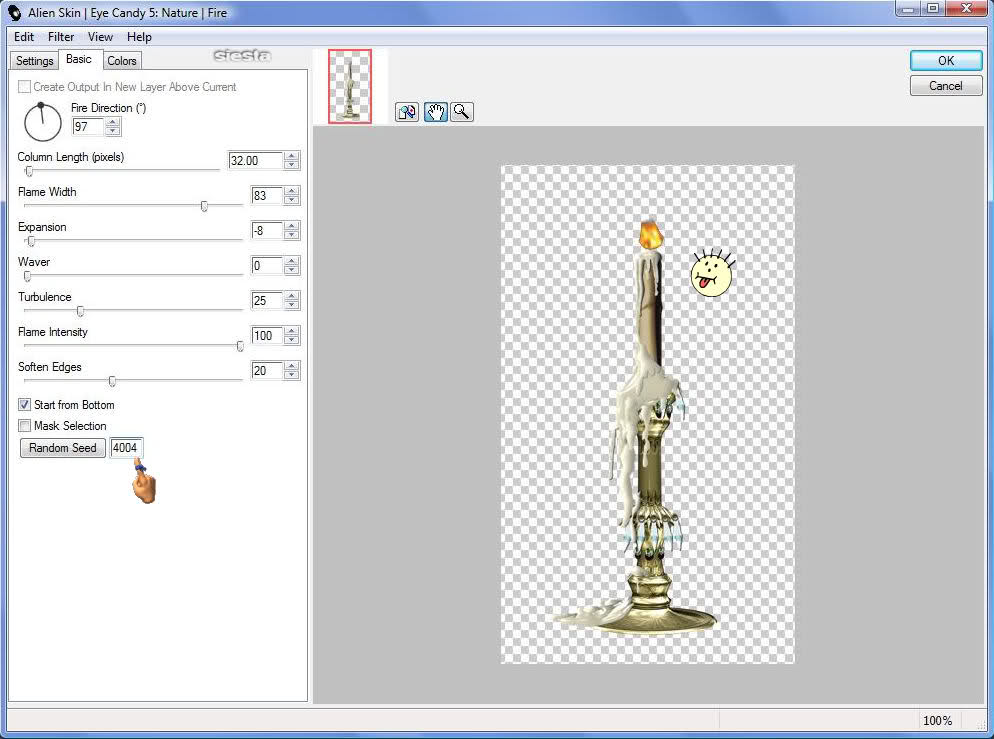Click the Expansion value field
The image size is (994, 739).
click(x=266, y=231)
